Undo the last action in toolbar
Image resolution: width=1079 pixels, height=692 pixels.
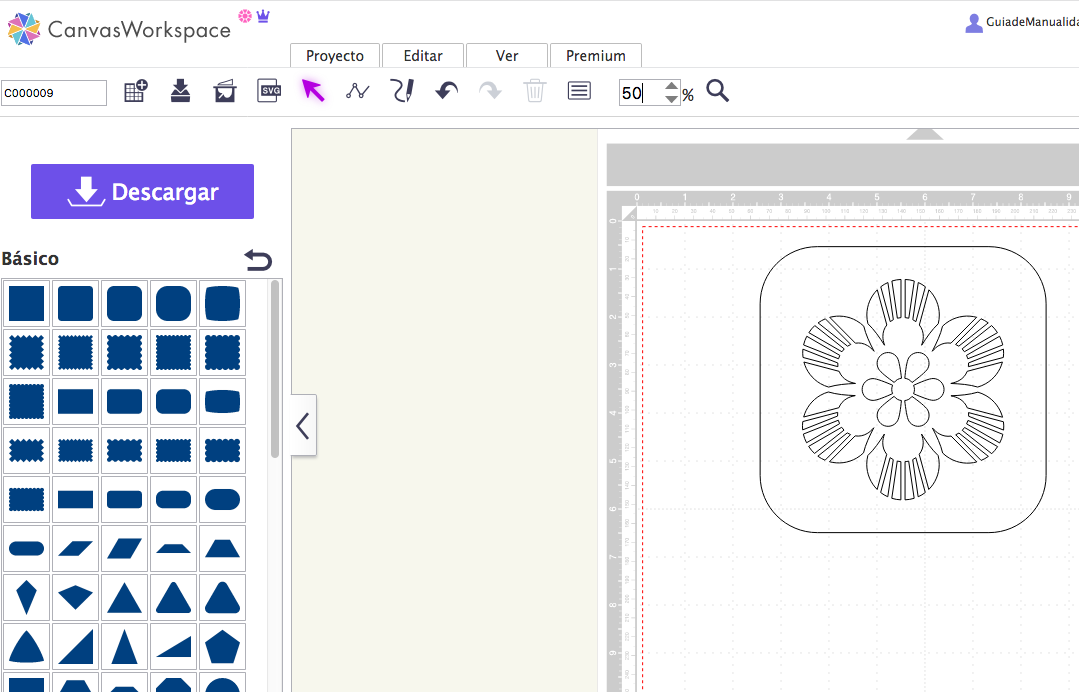[x=446, y=91]
